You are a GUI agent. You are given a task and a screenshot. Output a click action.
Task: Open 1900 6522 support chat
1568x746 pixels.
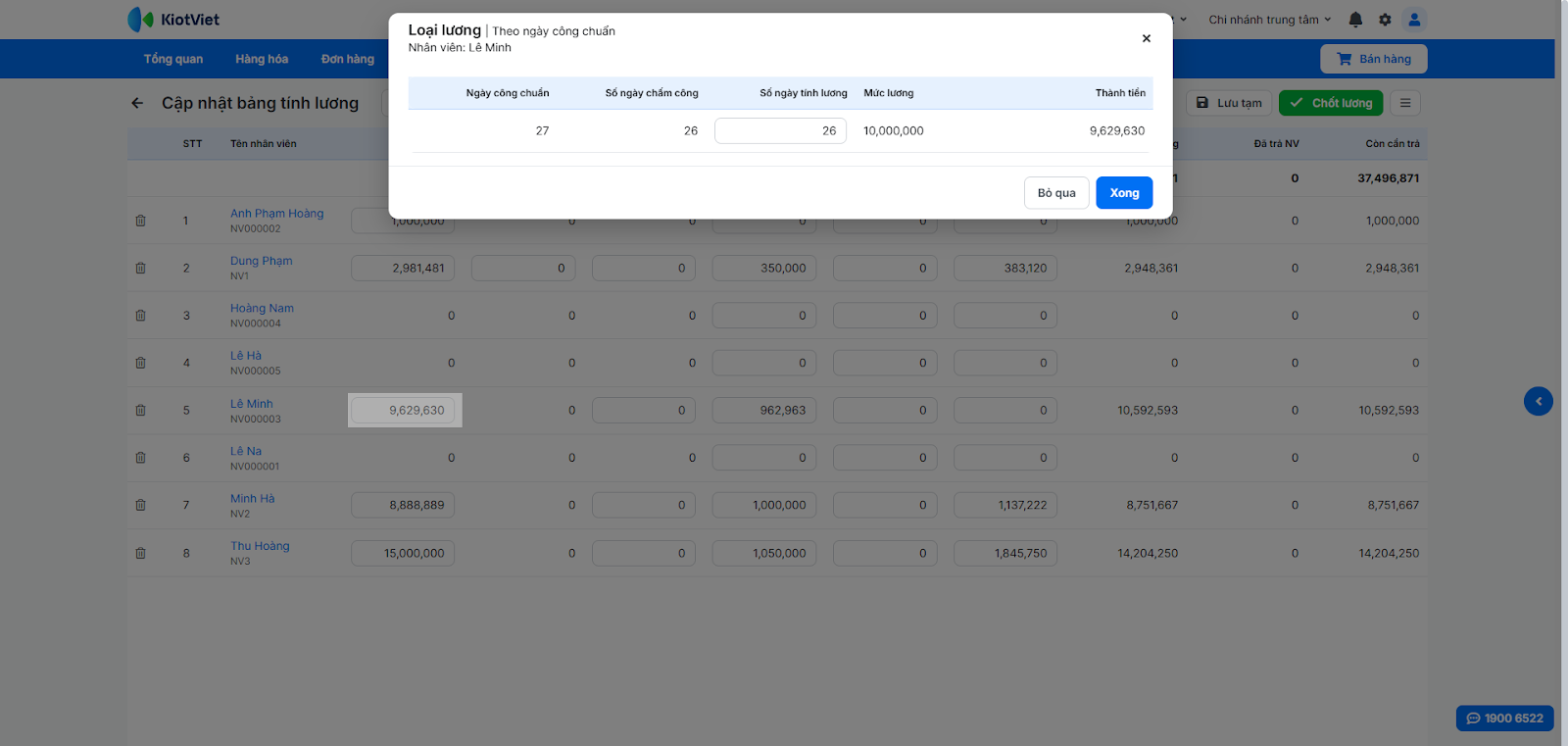[1504, 719]
